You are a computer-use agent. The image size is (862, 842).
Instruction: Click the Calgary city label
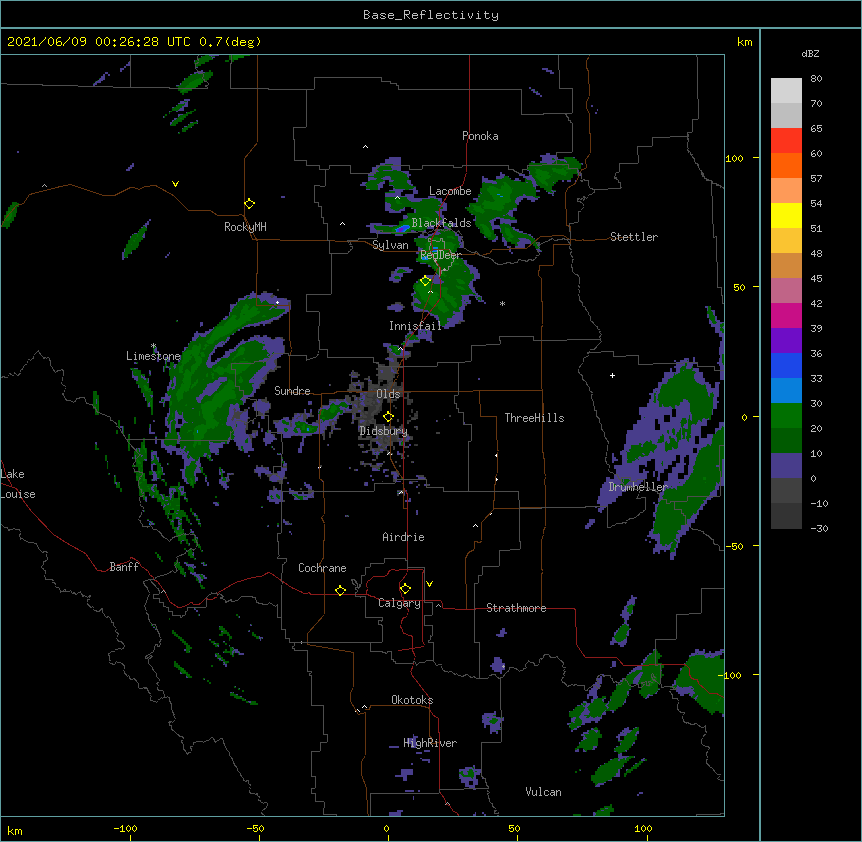[400, 603]
